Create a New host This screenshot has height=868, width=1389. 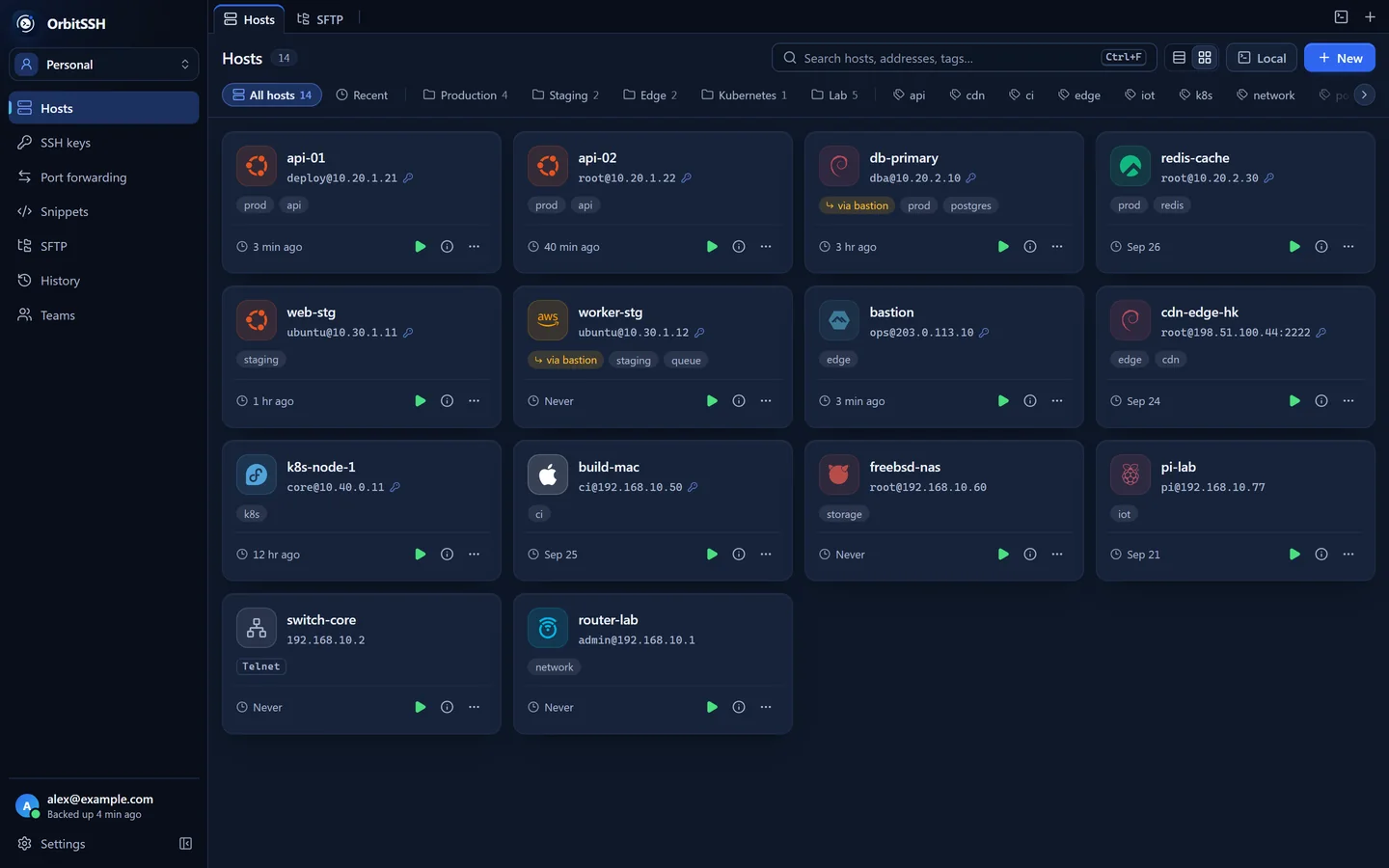pos(1340,58)
